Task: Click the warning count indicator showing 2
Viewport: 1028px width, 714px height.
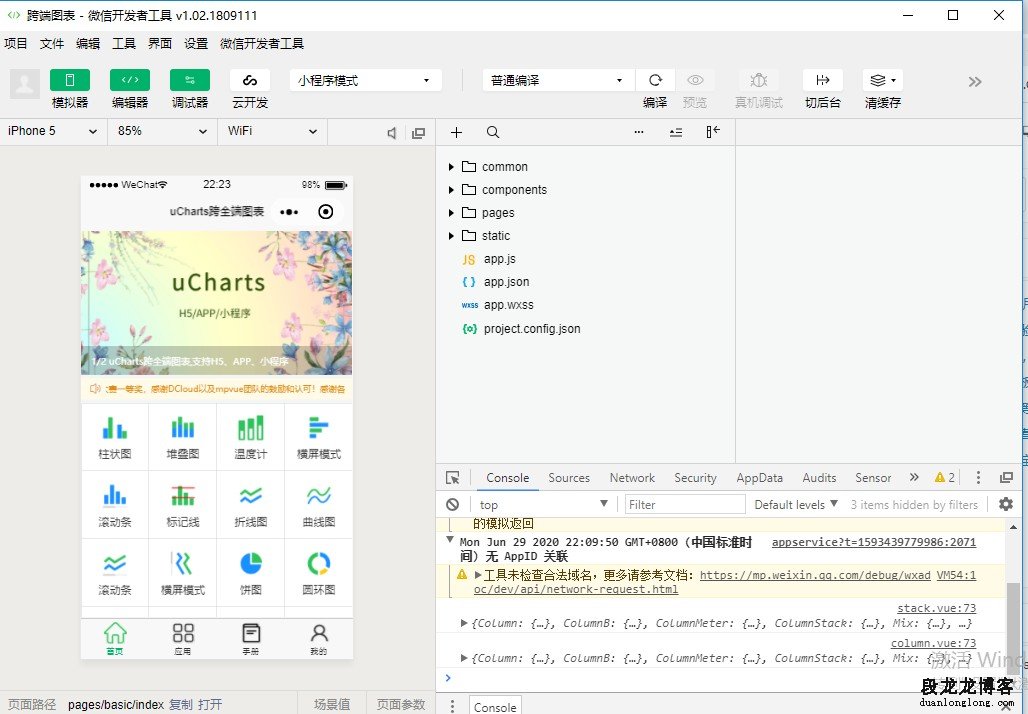Action: (x=945, y=478)
